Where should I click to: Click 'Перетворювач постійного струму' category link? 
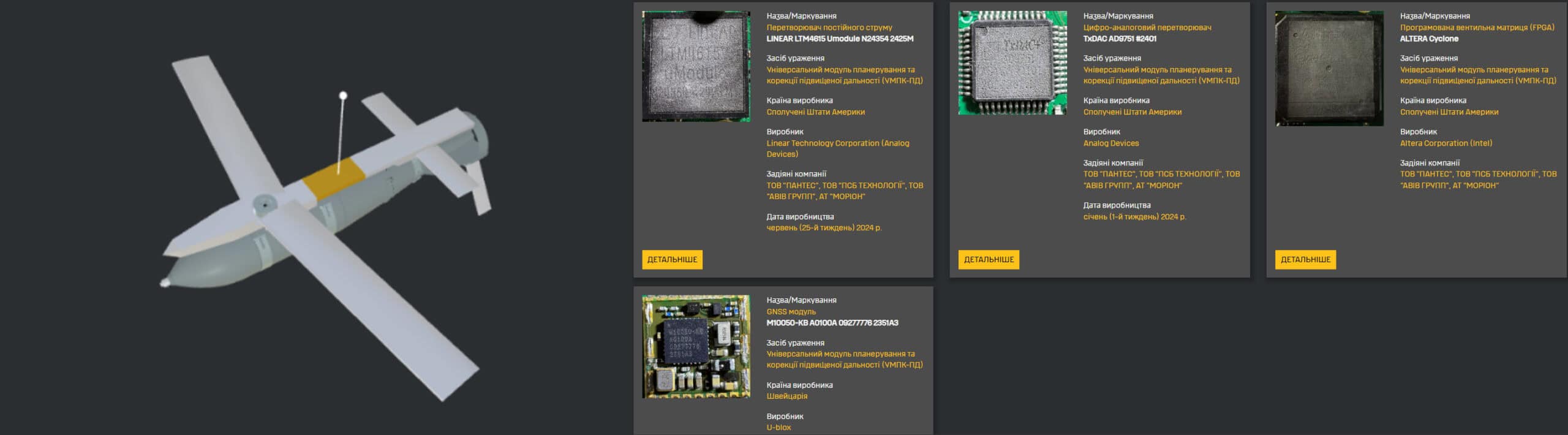(x=829, y=28)
